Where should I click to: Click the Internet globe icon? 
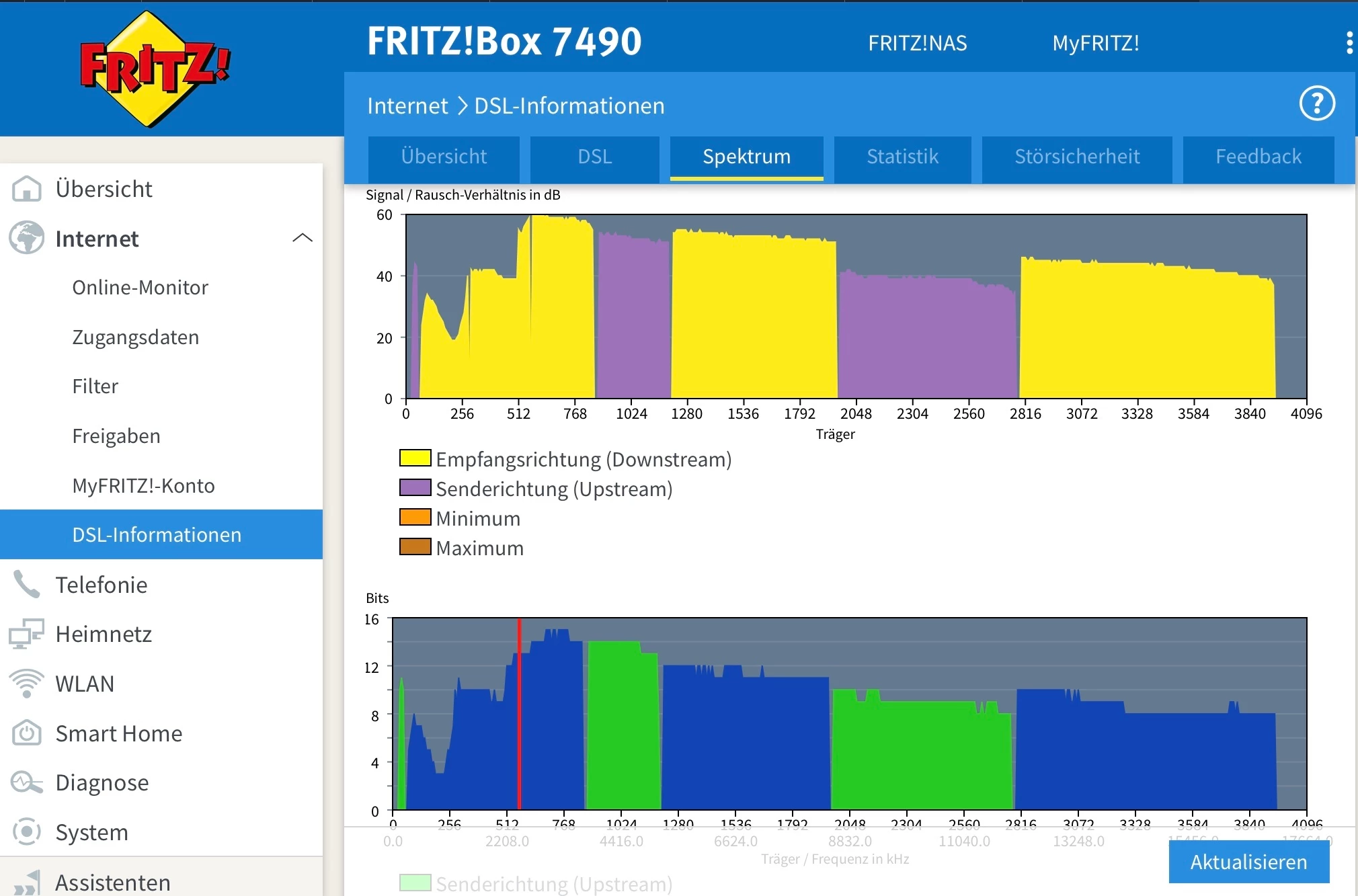click(27, 238)
